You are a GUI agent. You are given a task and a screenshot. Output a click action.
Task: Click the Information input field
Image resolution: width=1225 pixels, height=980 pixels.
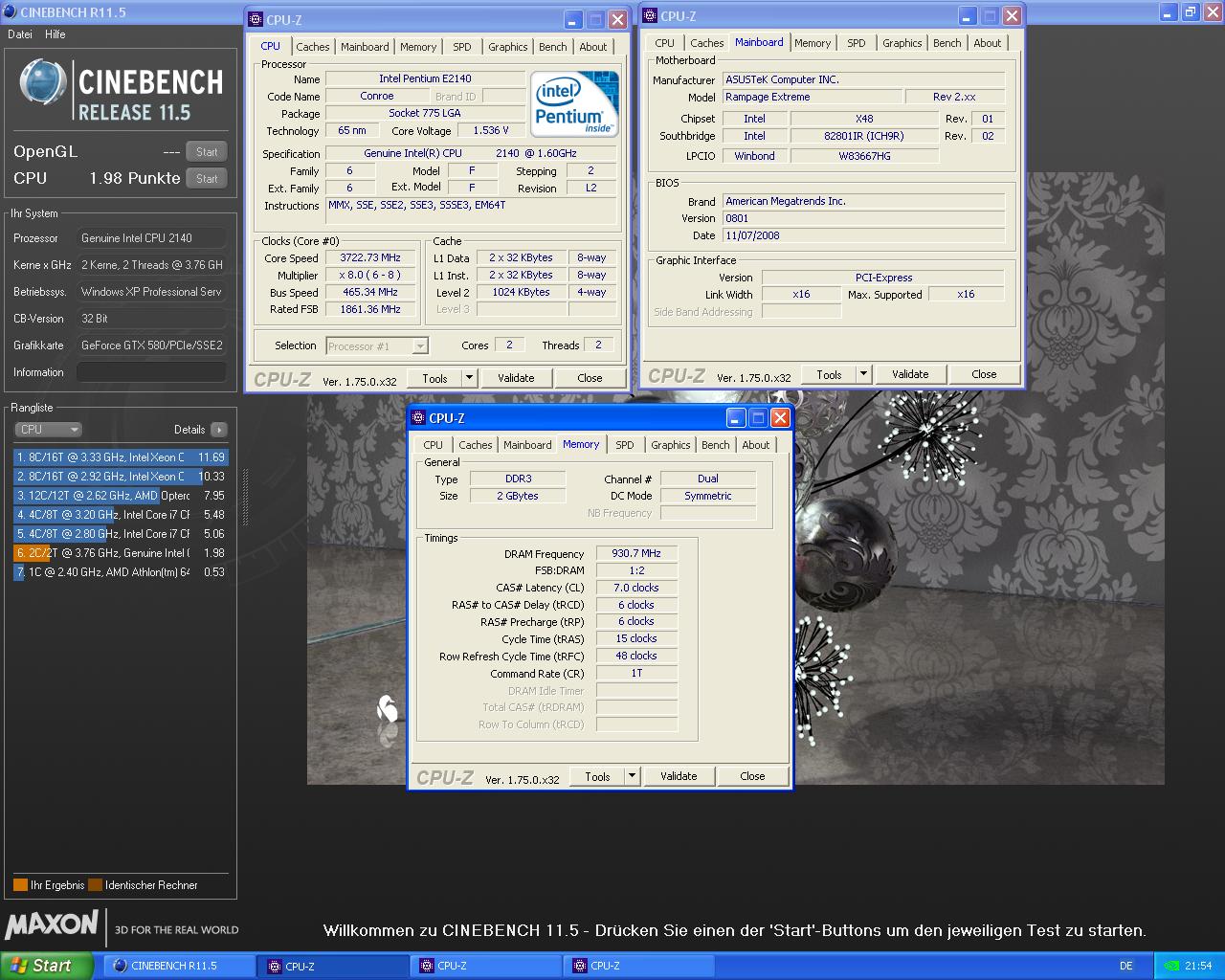151,372
